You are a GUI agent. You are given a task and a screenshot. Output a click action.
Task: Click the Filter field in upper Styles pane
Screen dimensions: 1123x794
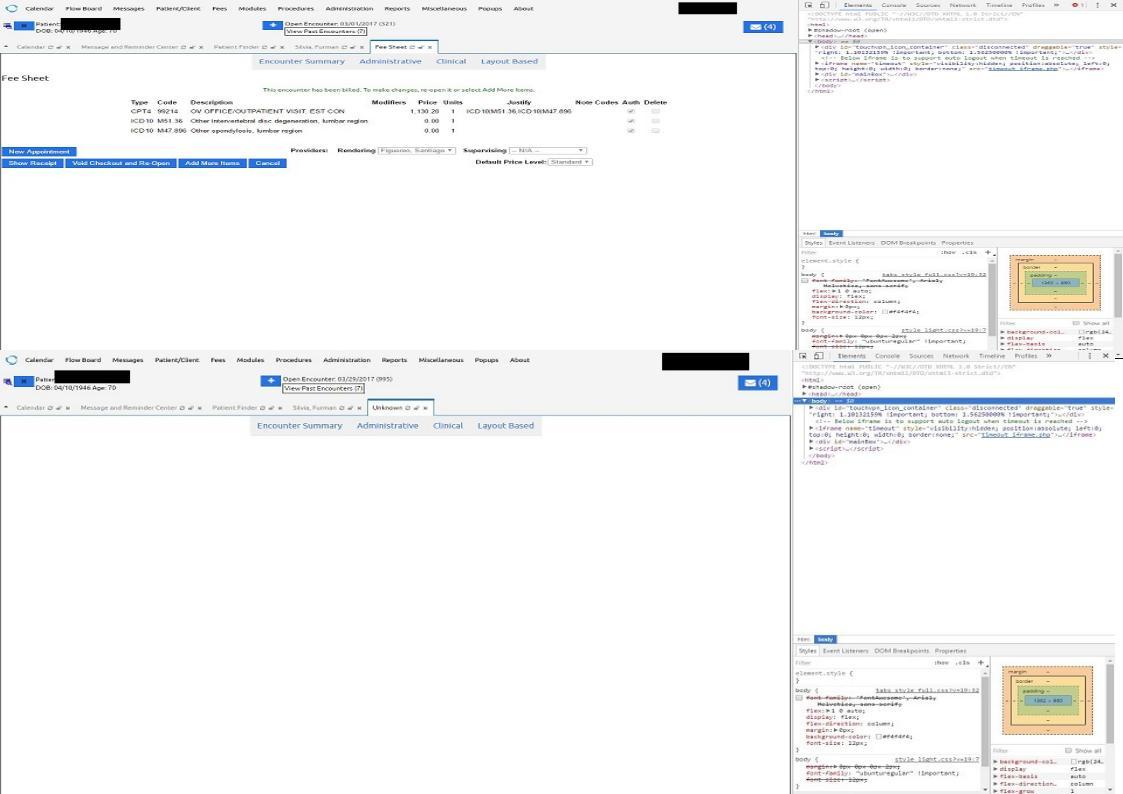[x=867, y=252]
